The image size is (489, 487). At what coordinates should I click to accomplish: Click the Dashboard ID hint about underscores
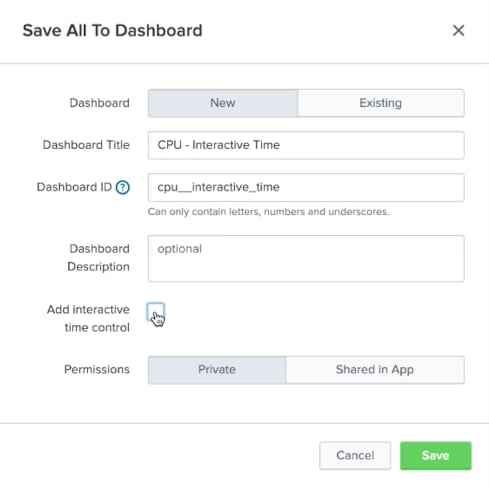coord(268,212)
